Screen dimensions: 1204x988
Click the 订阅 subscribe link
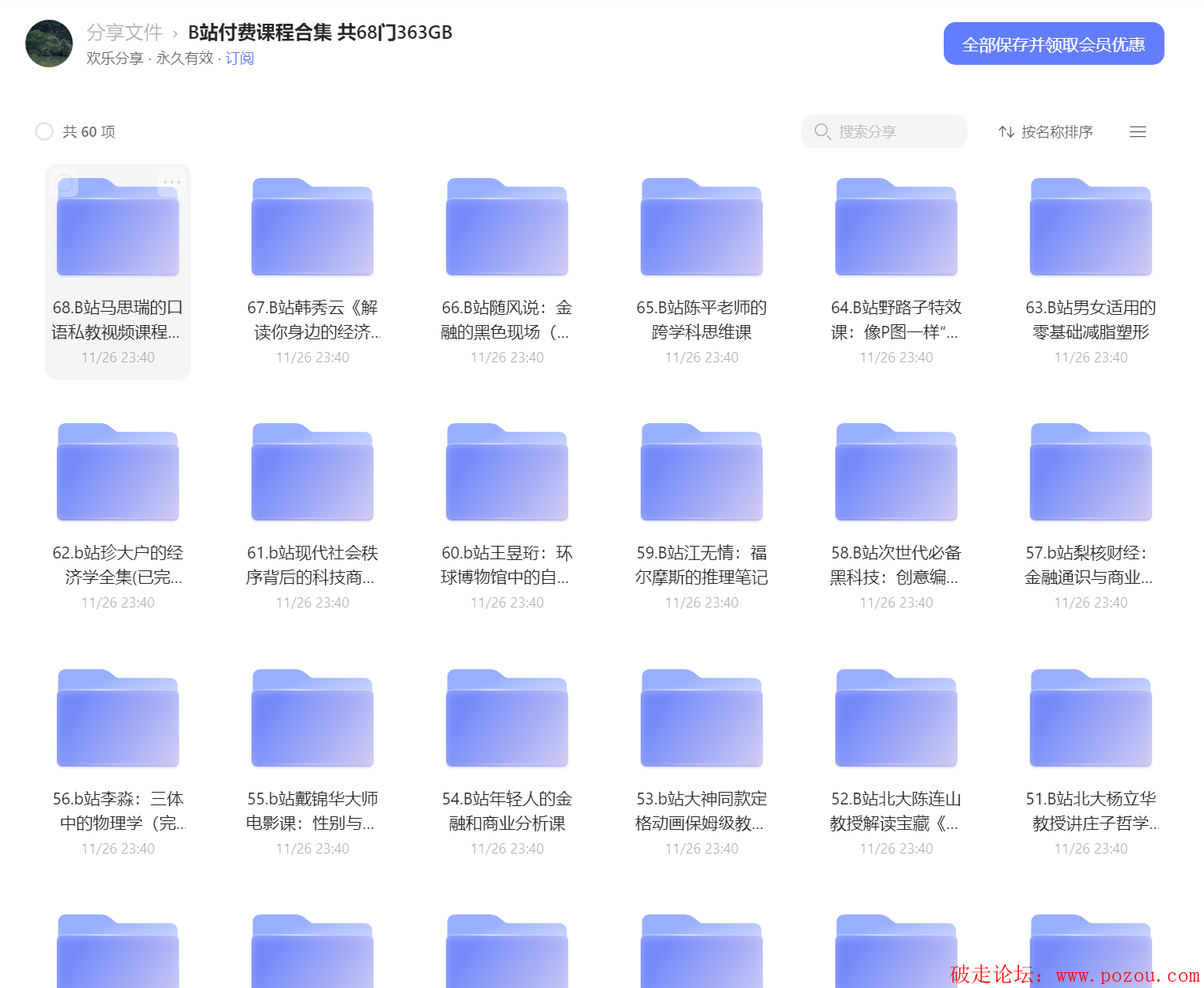point(240,59)
